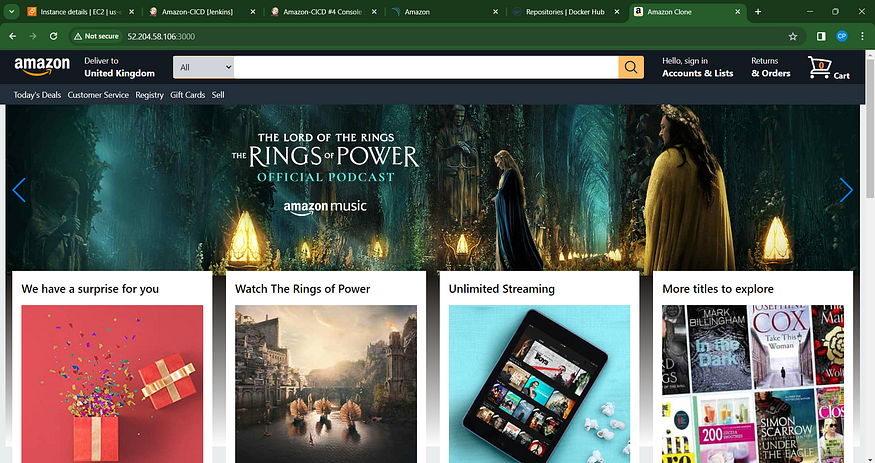Close the Amazon Clone tab

tap(737, 12)
